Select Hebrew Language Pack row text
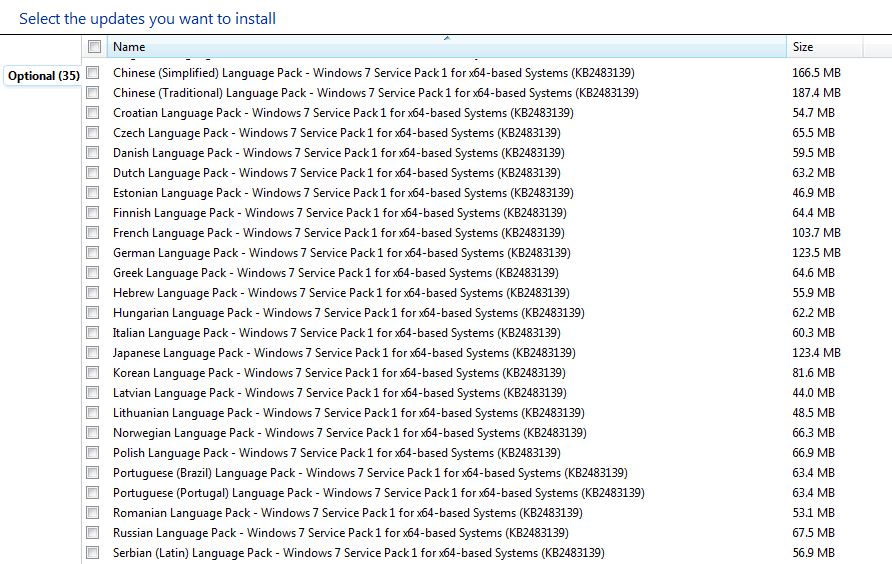Screen dimensions: 892x564 [x=341, y=293]
